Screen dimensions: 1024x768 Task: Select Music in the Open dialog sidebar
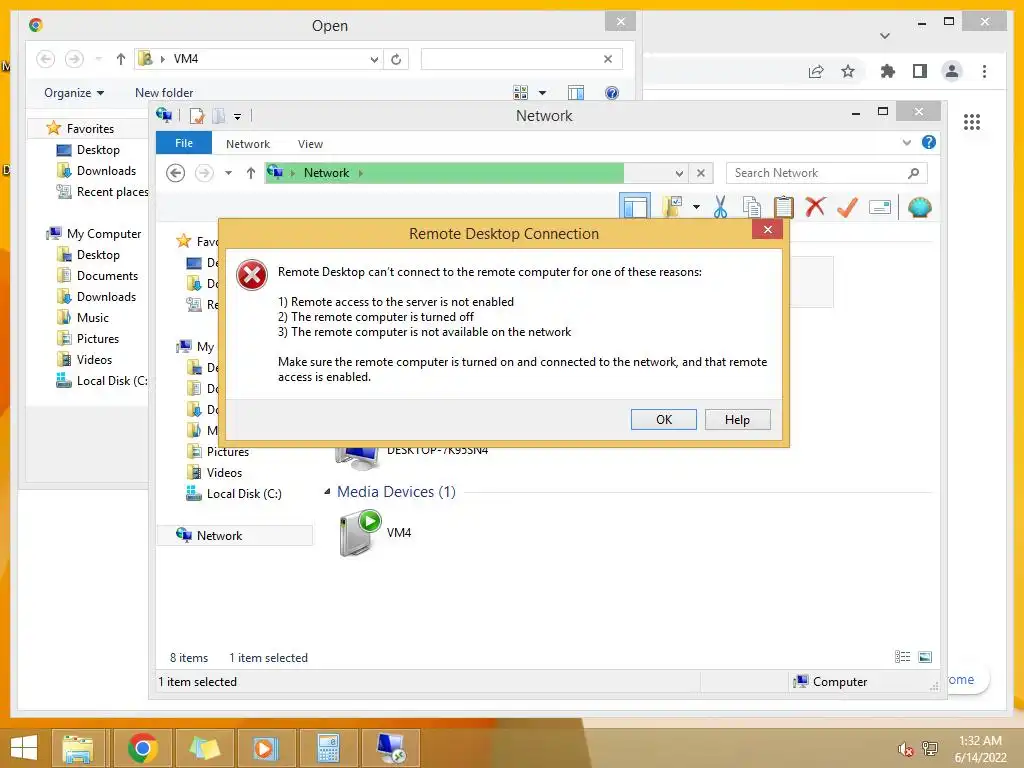click(84, 317)
